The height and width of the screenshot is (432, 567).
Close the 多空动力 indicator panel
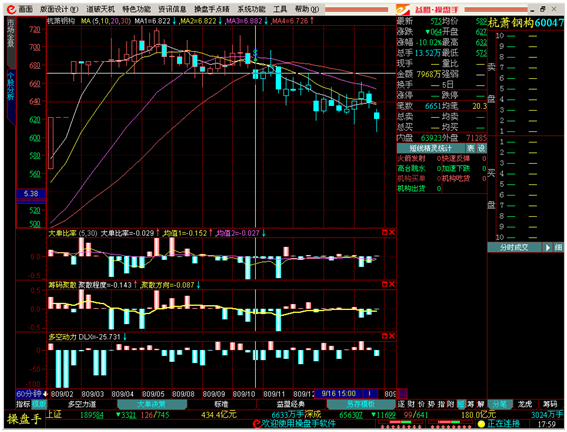tap(392, 336)
